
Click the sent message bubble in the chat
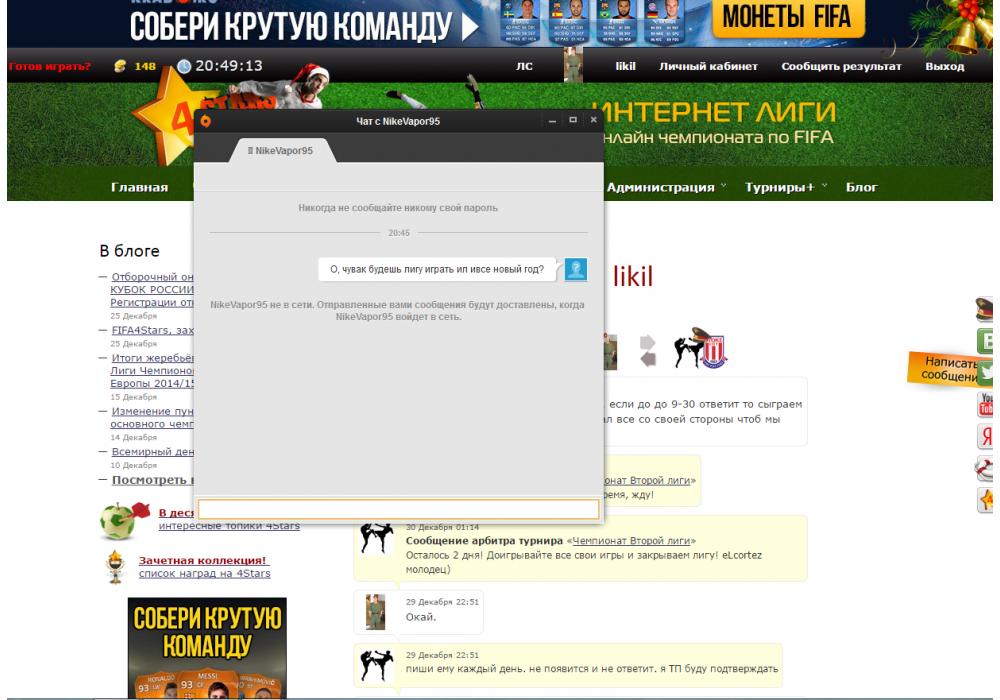[x=437, y=270]
